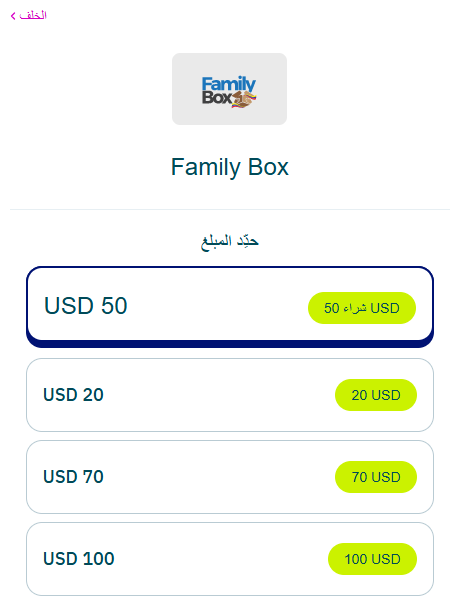
Task: Select the highlighted USD 50 amount card
Action: 230,307
